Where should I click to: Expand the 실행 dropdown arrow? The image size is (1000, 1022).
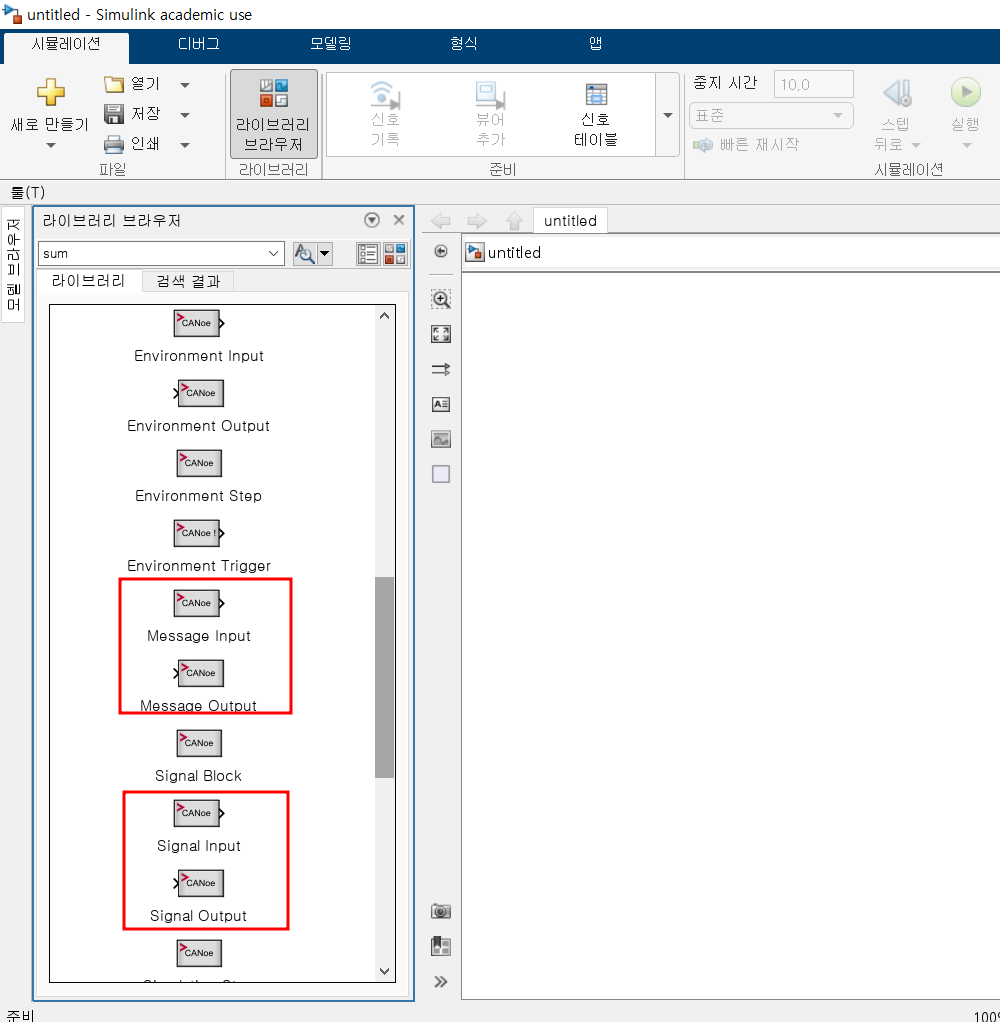967,145
